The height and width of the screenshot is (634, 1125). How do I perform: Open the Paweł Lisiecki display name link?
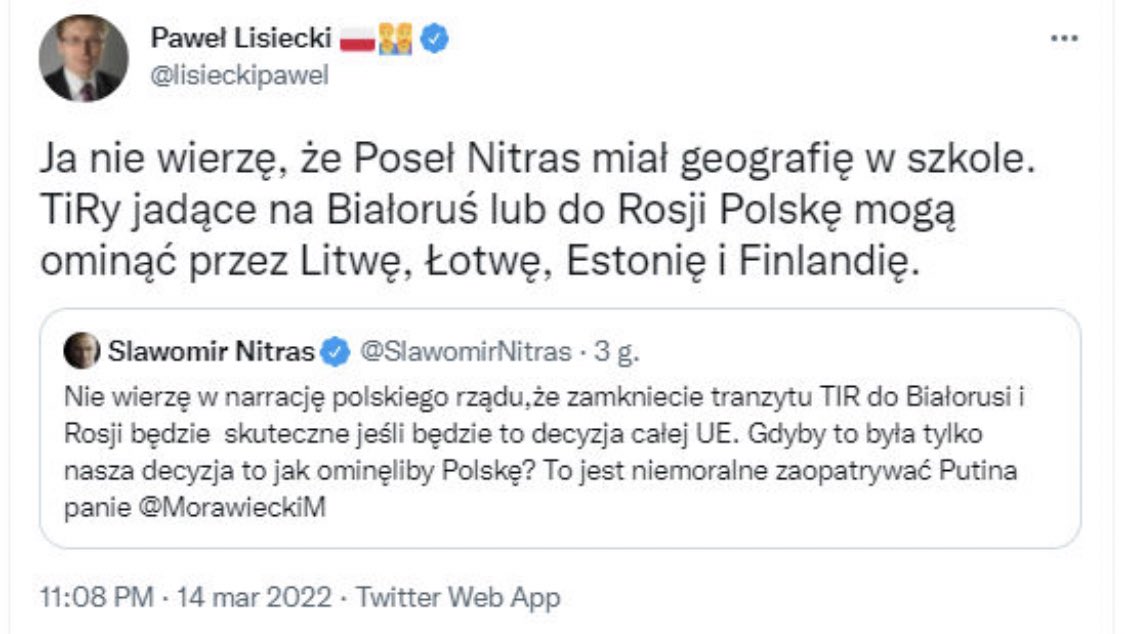[x=242, y=38]
